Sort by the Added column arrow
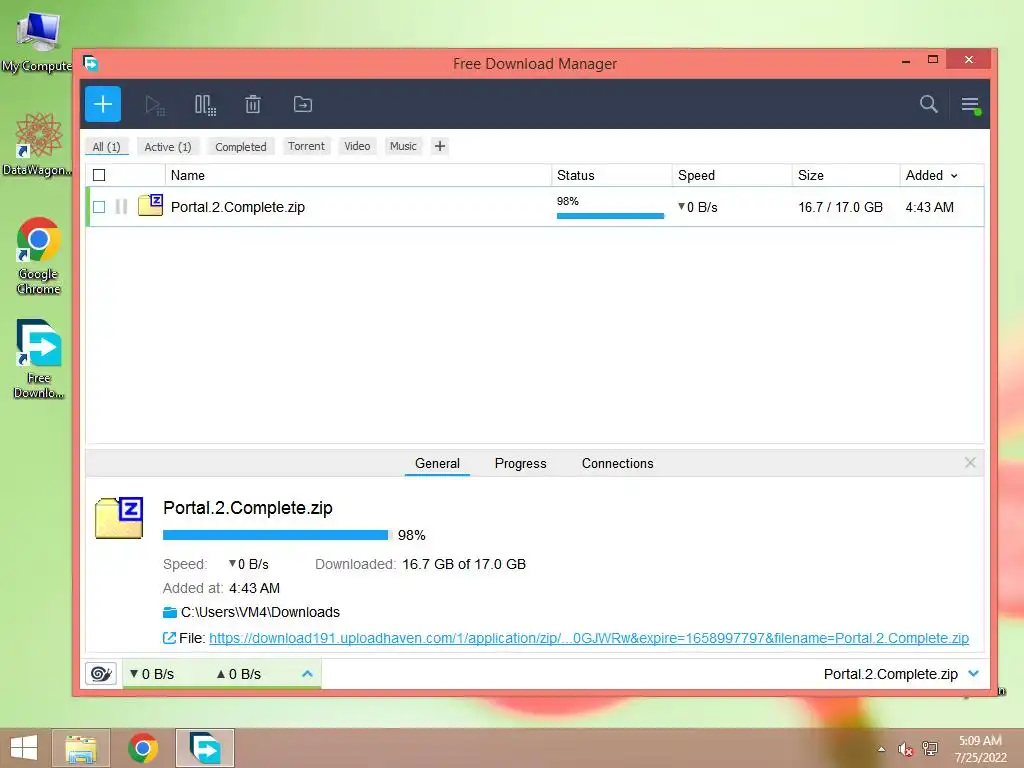The height and width of the screenshot is (768, 1024). coord(954,176)
